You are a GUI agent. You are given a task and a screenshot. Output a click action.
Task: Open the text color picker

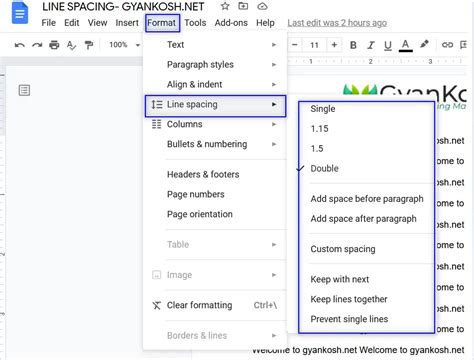click(405, 45)
